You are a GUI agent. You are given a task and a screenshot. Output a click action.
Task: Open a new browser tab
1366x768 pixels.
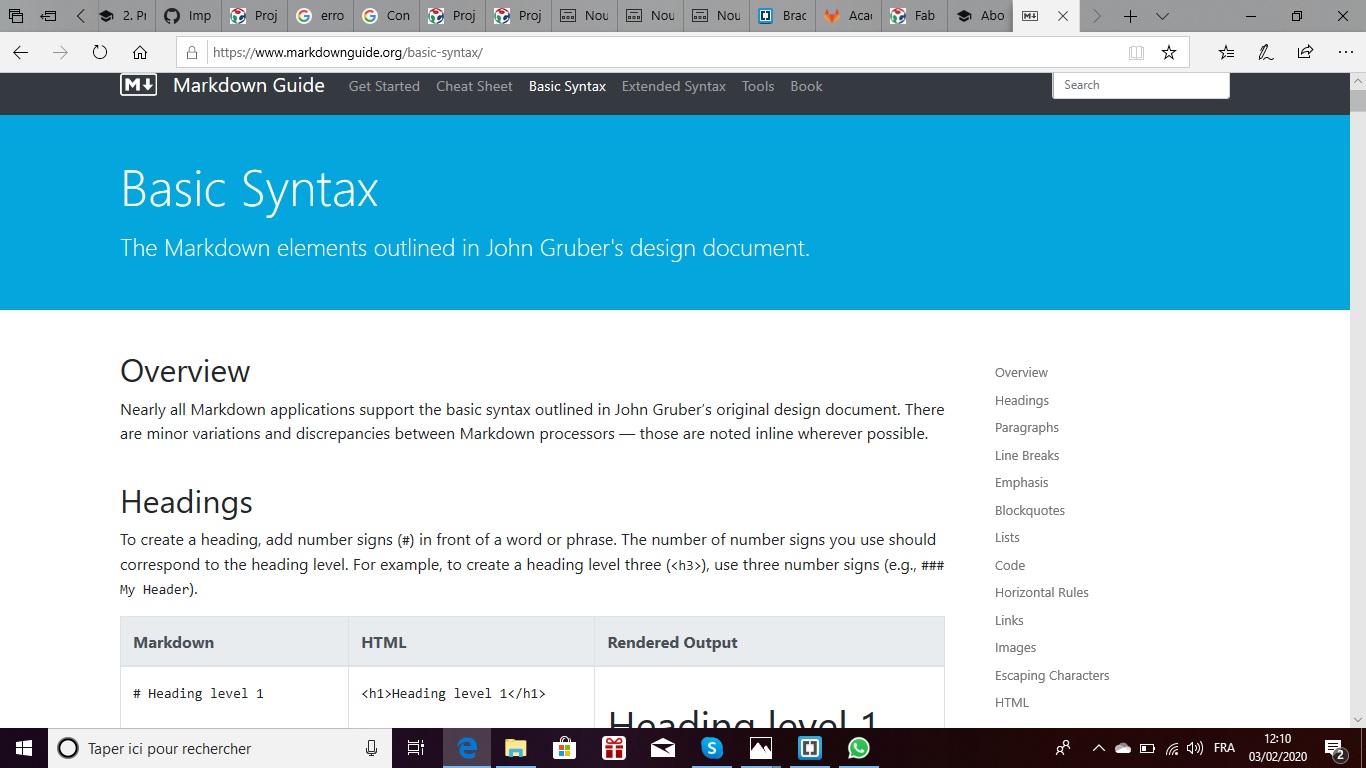(x=1130, y=16)
